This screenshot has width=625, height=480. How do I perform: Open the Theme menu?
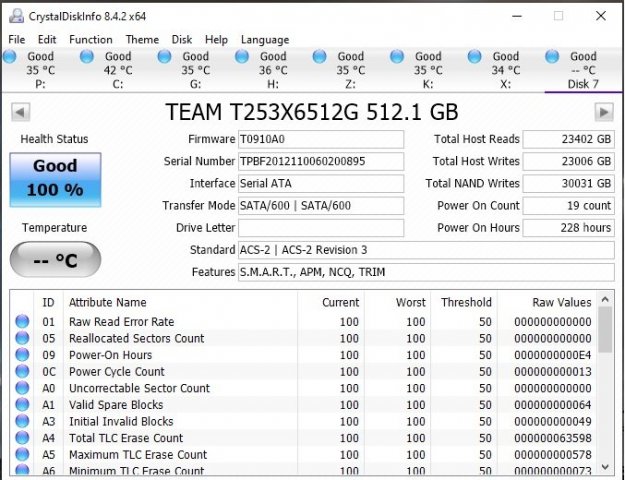point(142,39)
